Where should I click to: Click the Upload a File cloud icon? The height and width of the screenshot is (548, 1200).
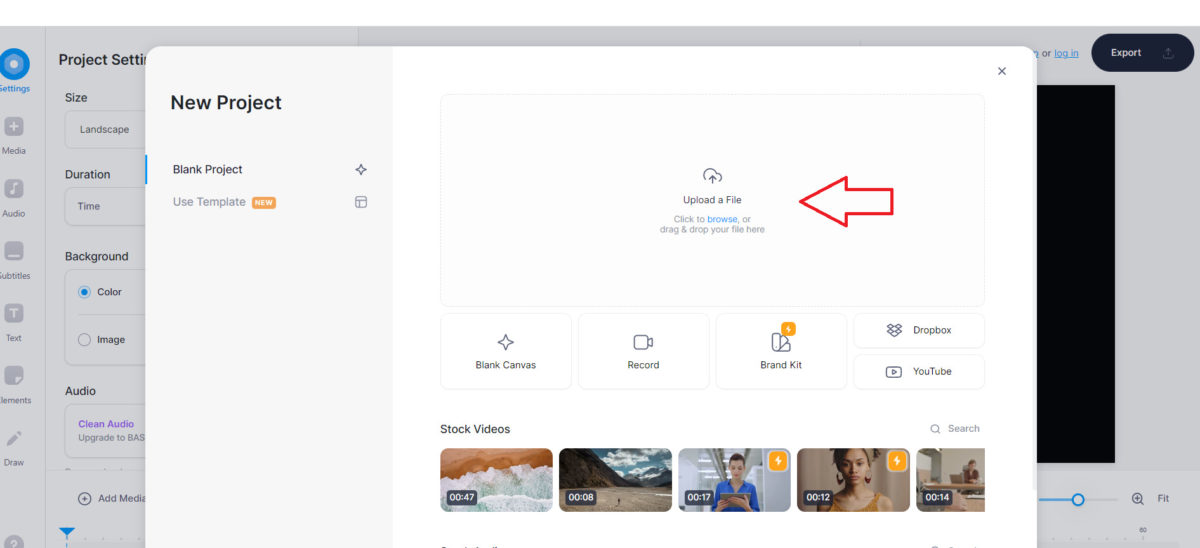[x=712, y=177]
